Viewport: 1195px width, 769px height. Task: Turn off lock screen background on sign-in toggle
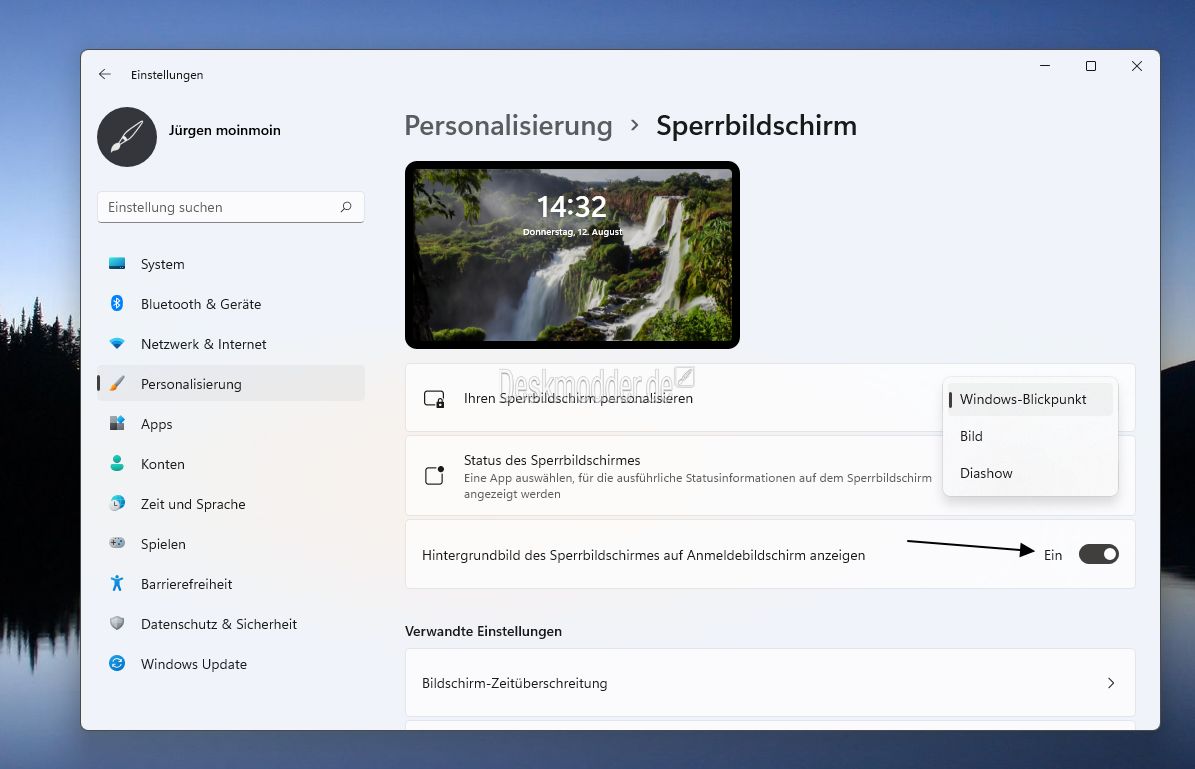(1098, 554)
